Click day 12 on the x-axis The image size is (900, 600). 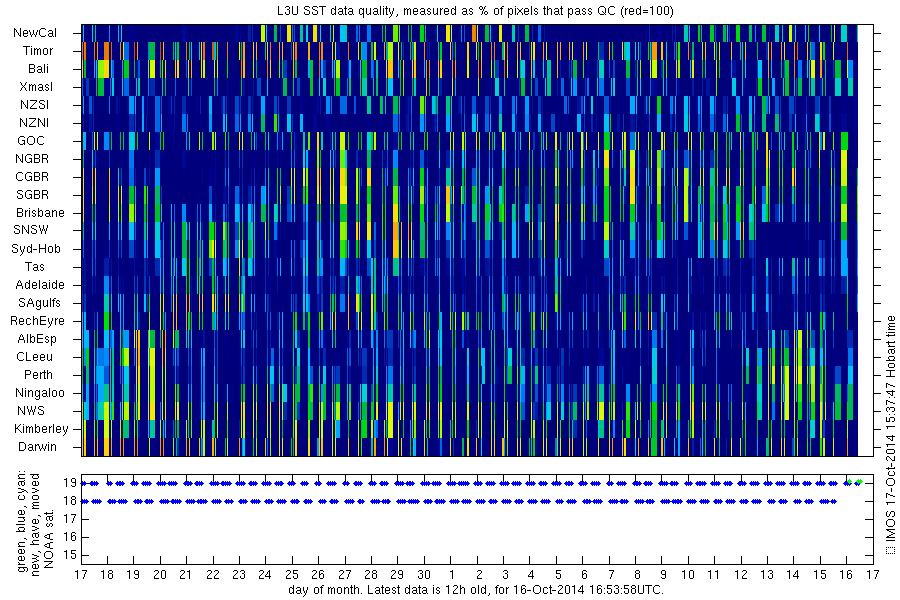coord(740,575)
